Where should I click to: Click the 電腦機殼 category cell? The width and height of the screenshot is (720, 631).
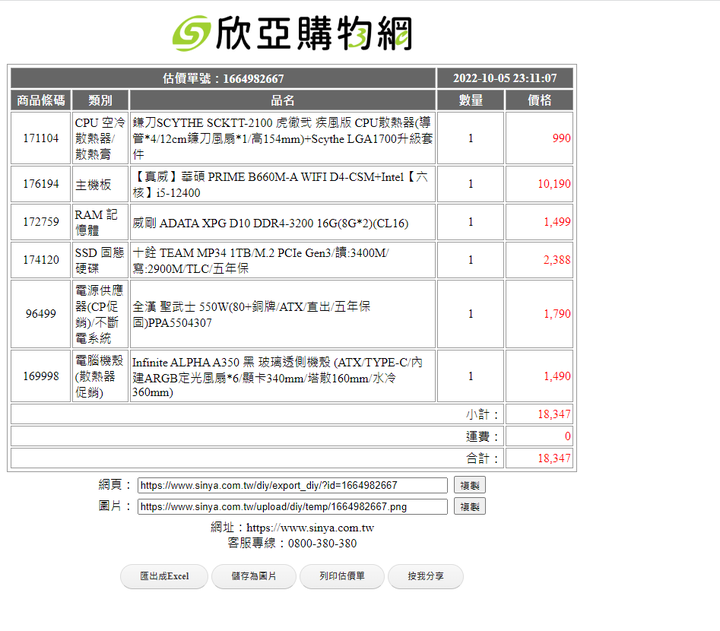coord(100,376)
